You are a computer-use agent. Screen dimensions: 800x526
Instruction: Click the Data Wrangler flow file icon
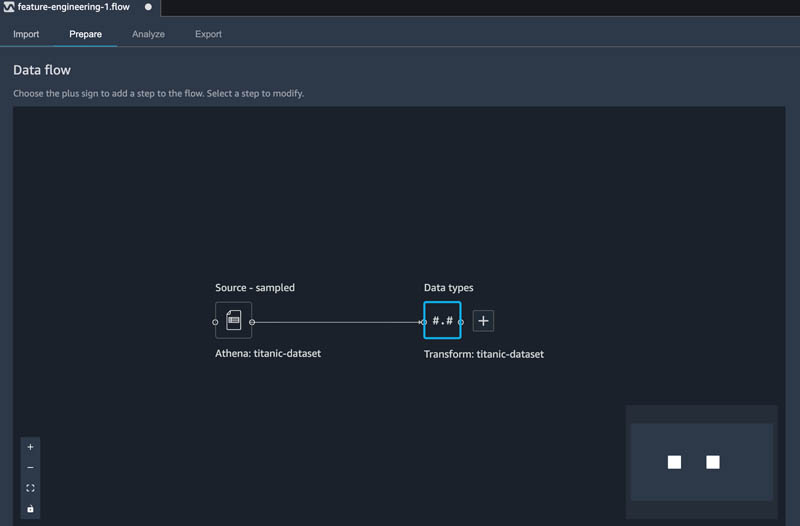[9, 7]
